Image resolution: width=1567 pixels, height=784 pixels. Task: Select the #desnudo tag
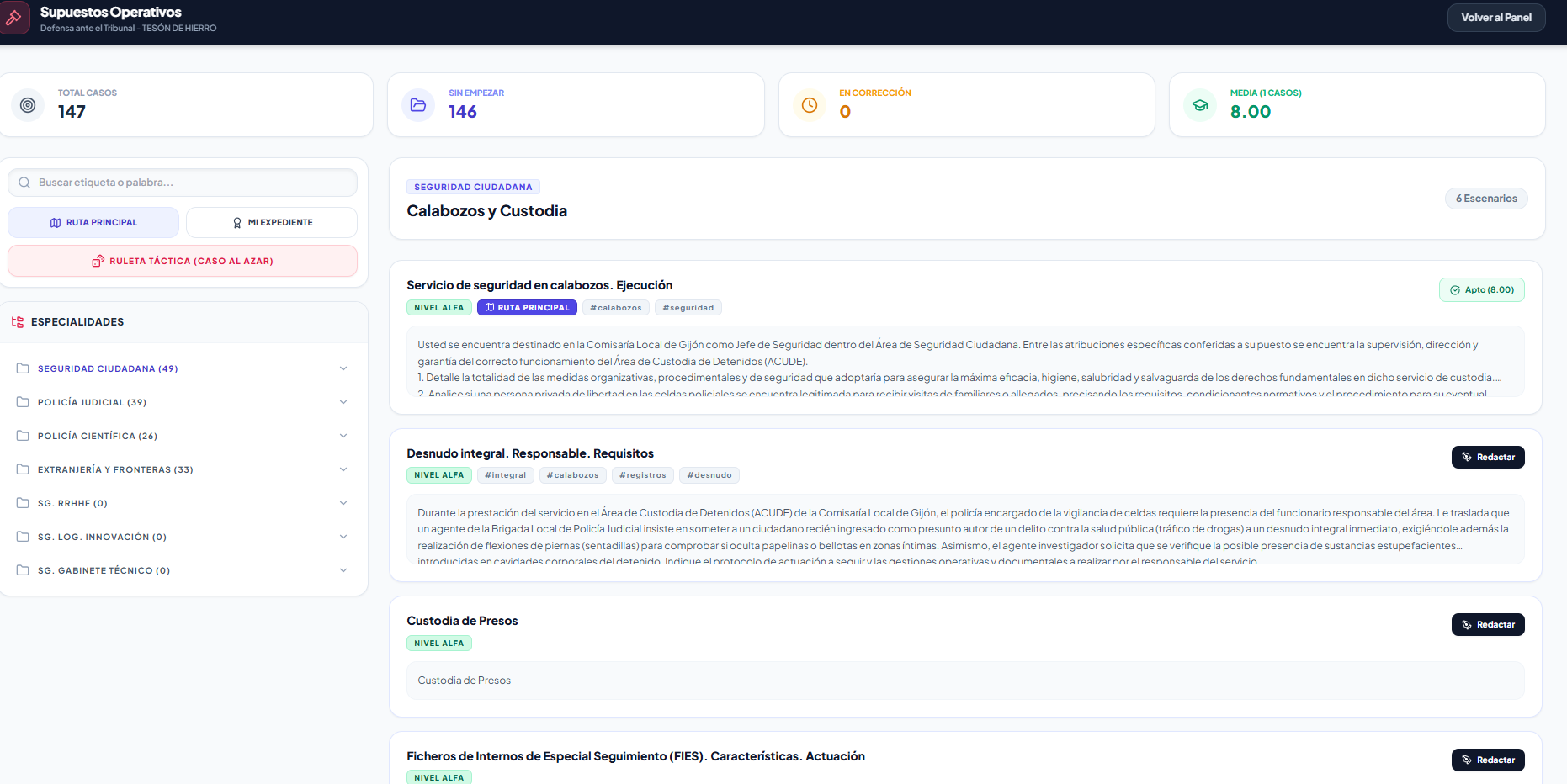[x=709, y=475]
